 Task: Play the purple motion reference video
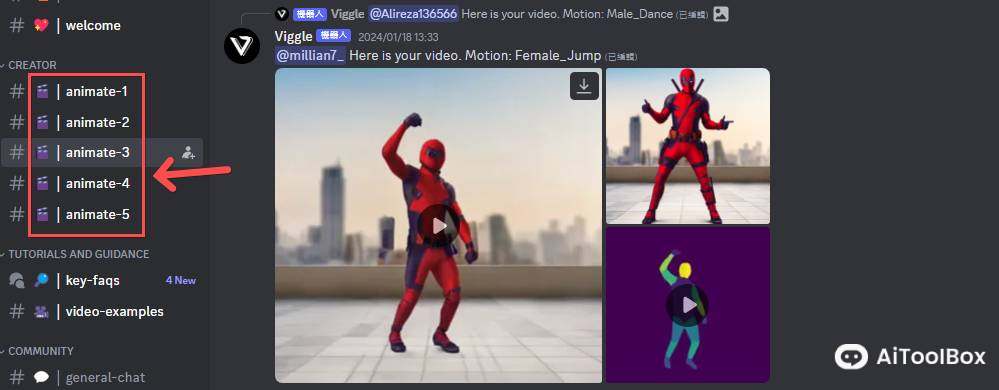click(687, 305)
